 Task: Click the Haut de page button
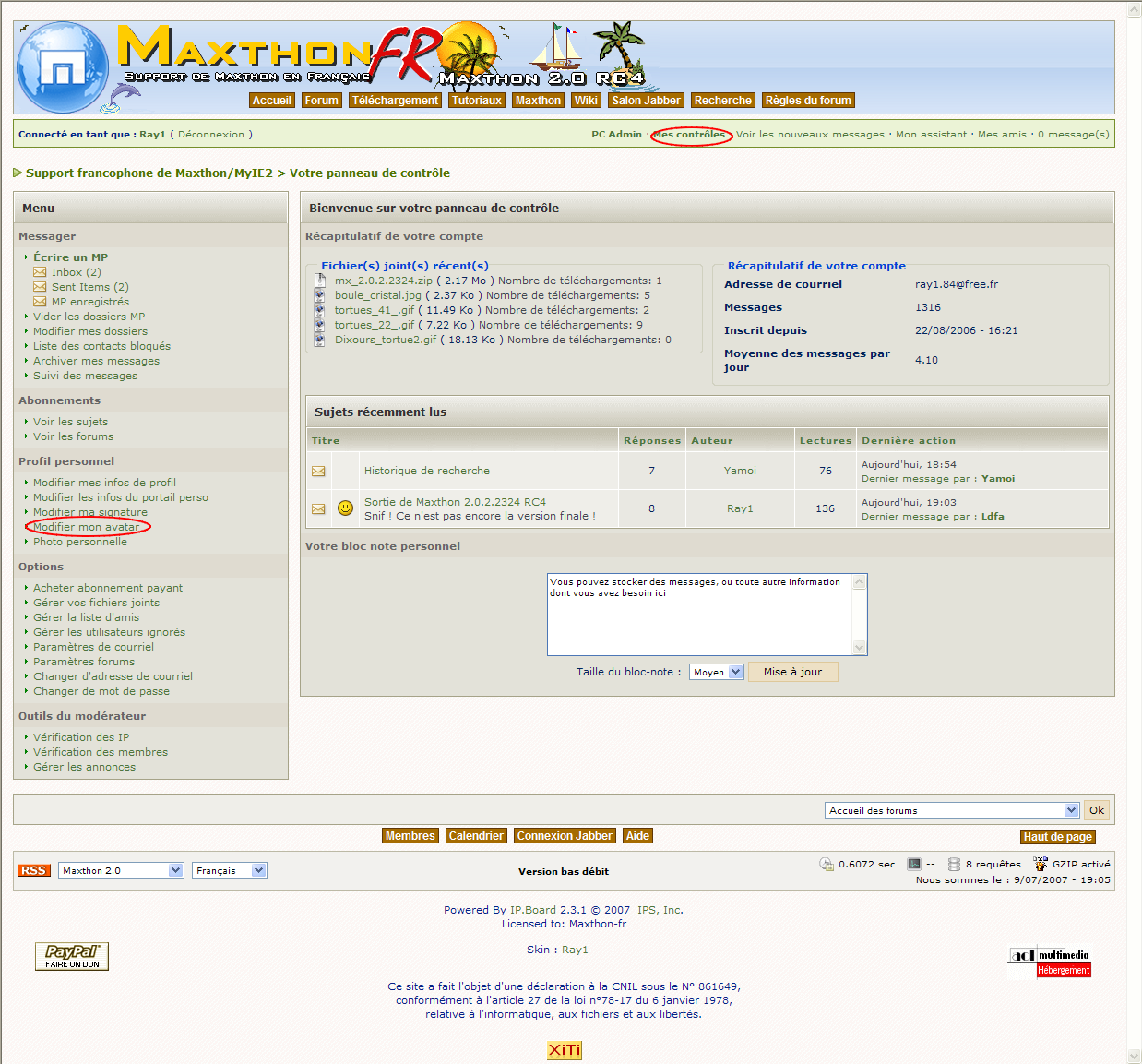(1058, 837)
